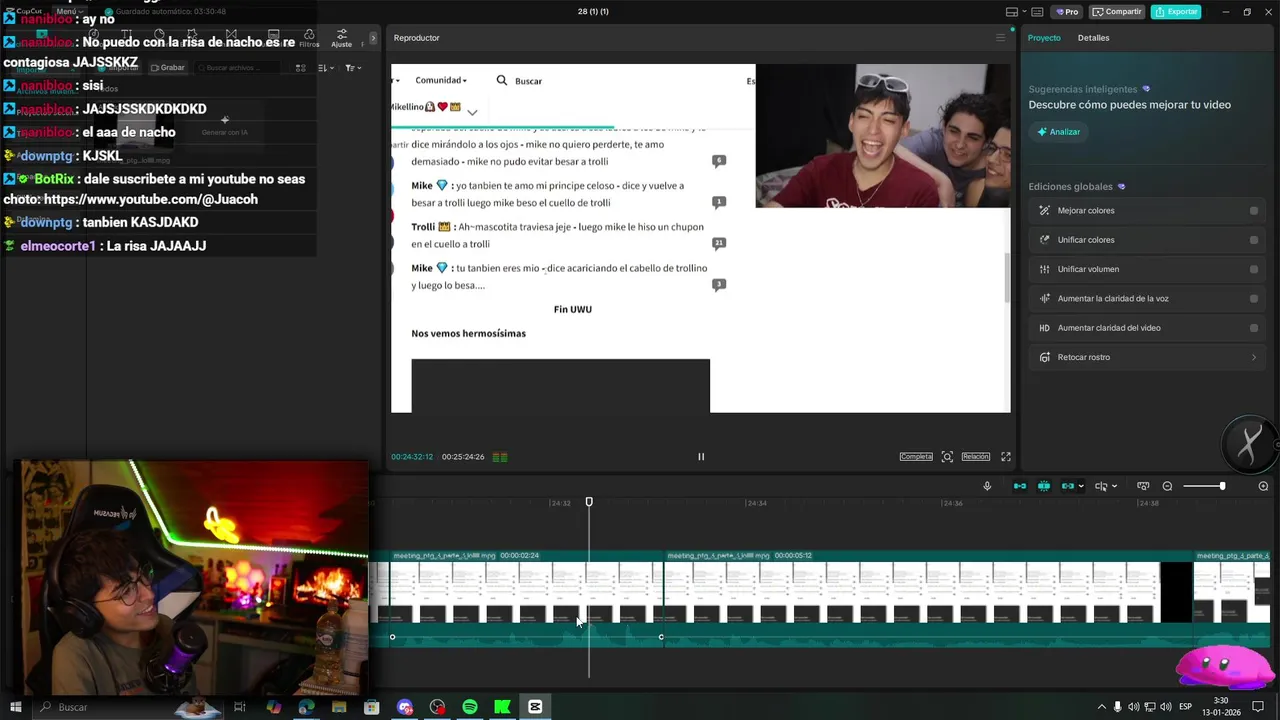Open the layout switcher icon in title bar
The image size is (1280, 720).
click(x=1012, y=12)
